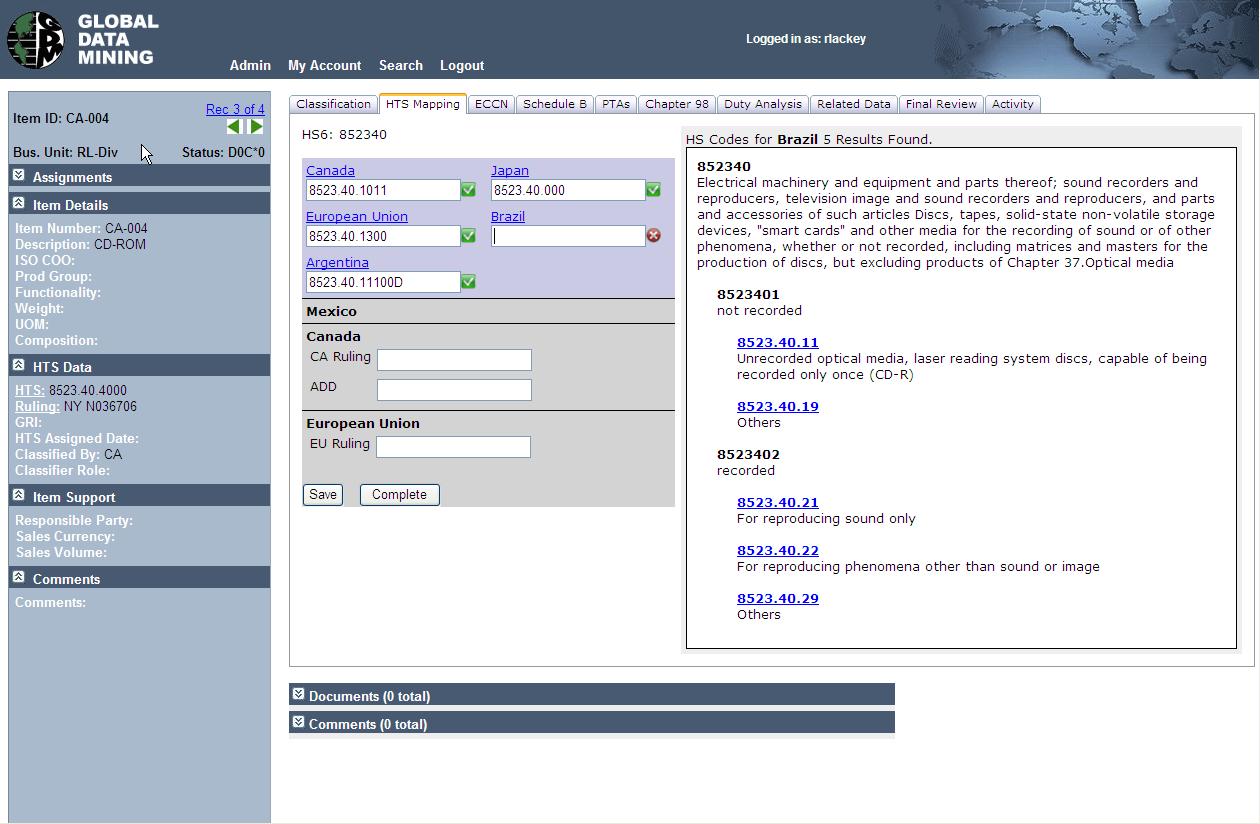Expand the Comments (0 total) panel
This screenshot has height=824, width=1260.
tap(298, 722)
